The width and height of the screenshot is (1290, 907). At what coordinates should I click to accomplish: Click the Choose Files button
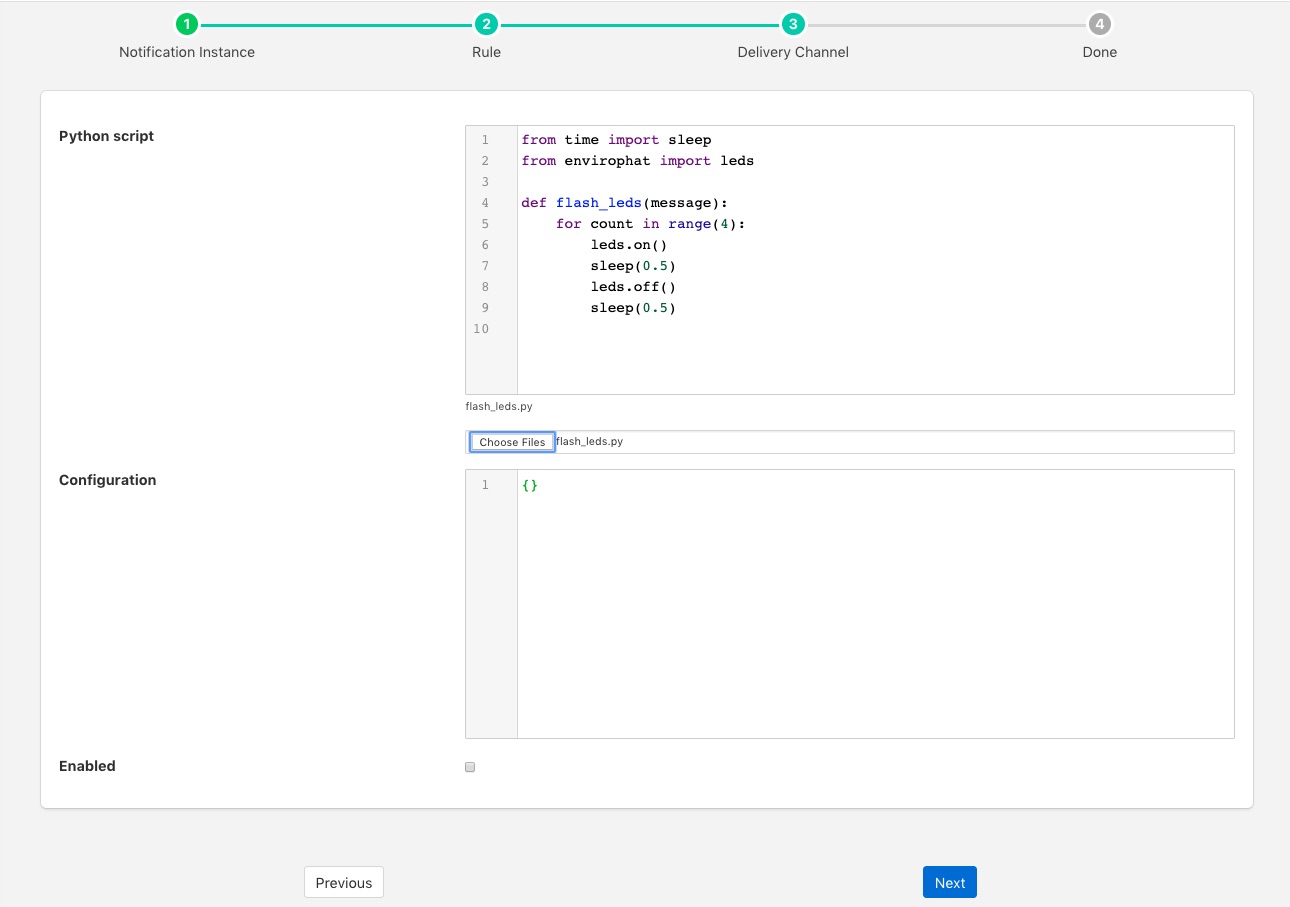[x=511, y=441]
